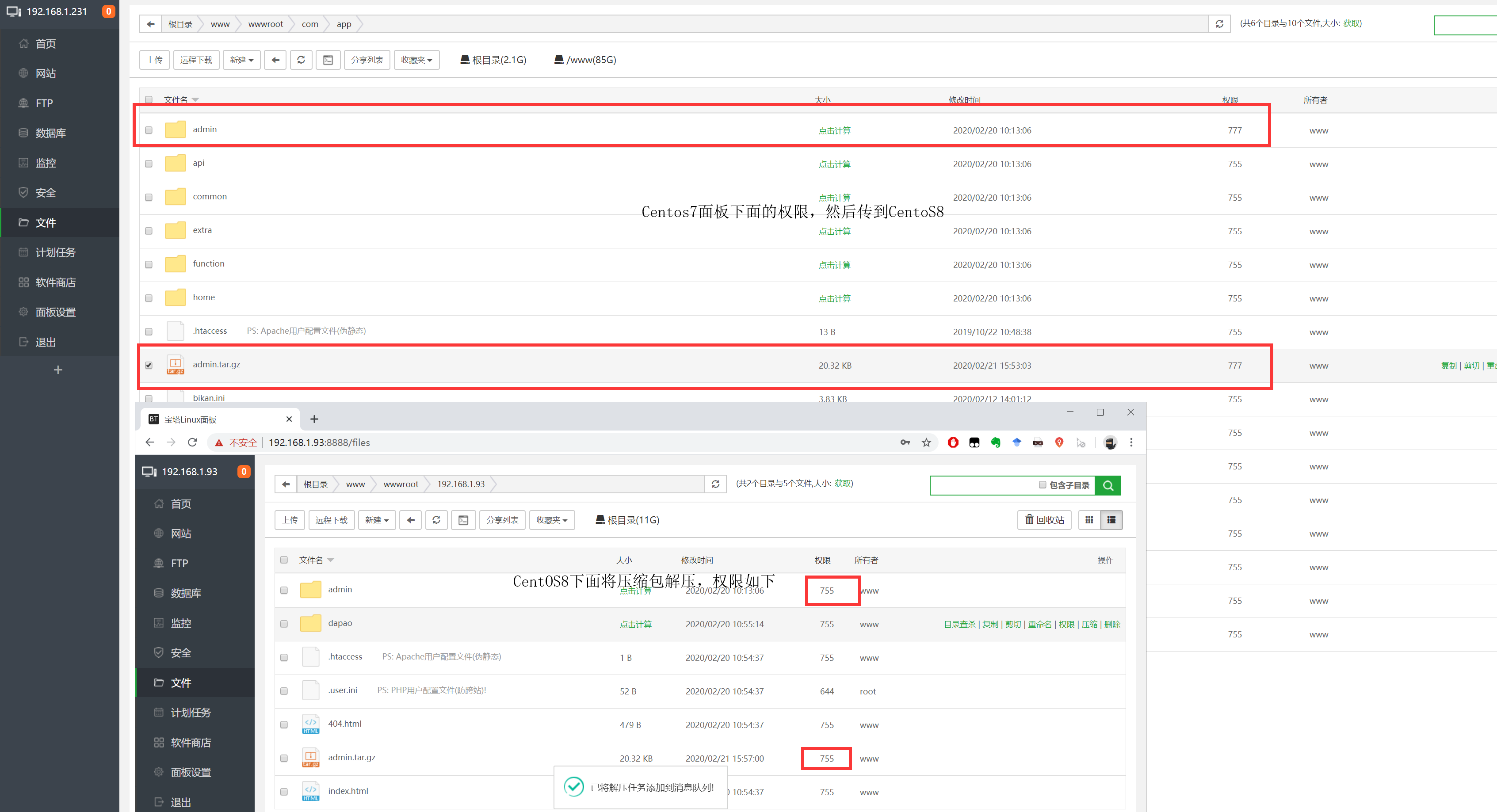
Task: Open 新建 dropdown in front window toolbar
Action: (377, 520)
